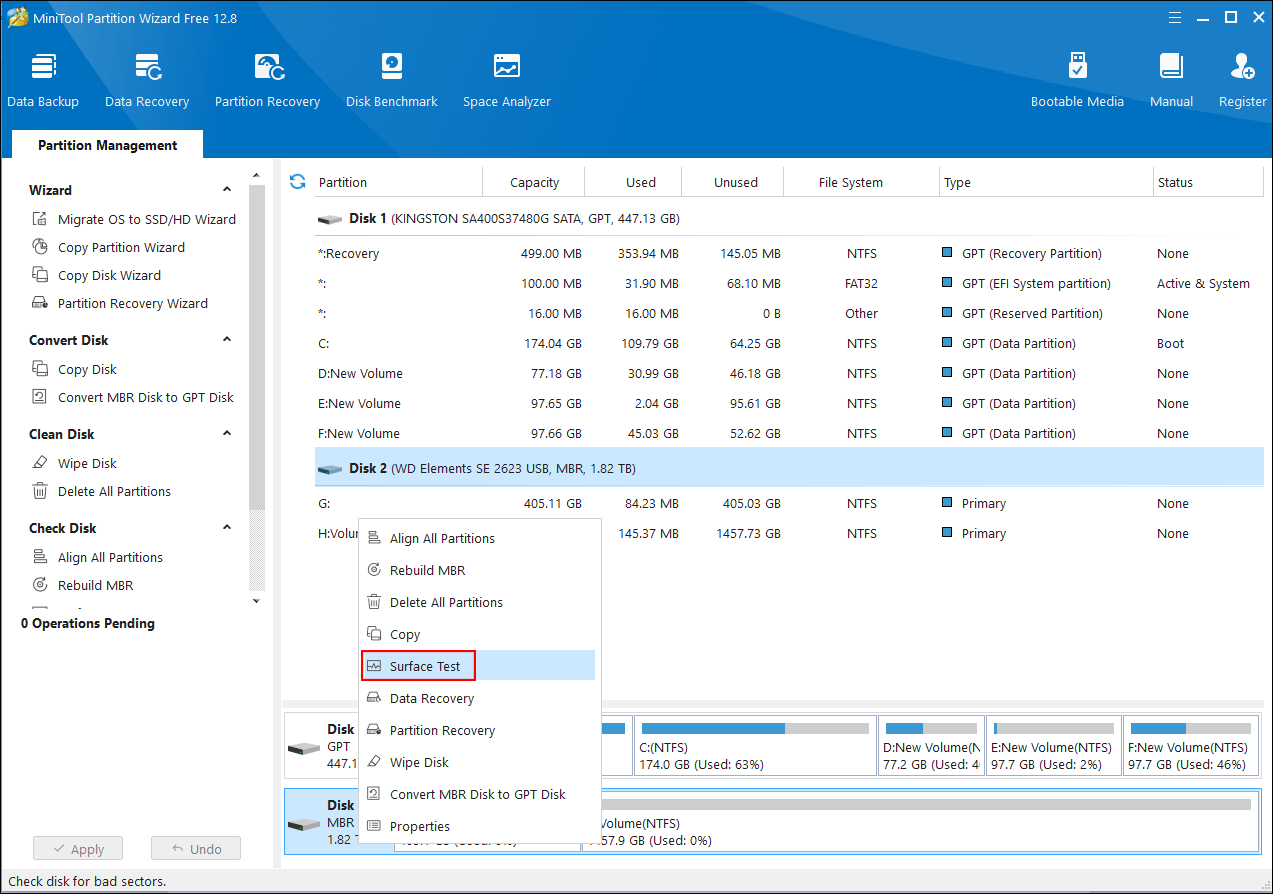Select the C: partition row
Screen dimensions: 1273x894
[x=789, y=344]
